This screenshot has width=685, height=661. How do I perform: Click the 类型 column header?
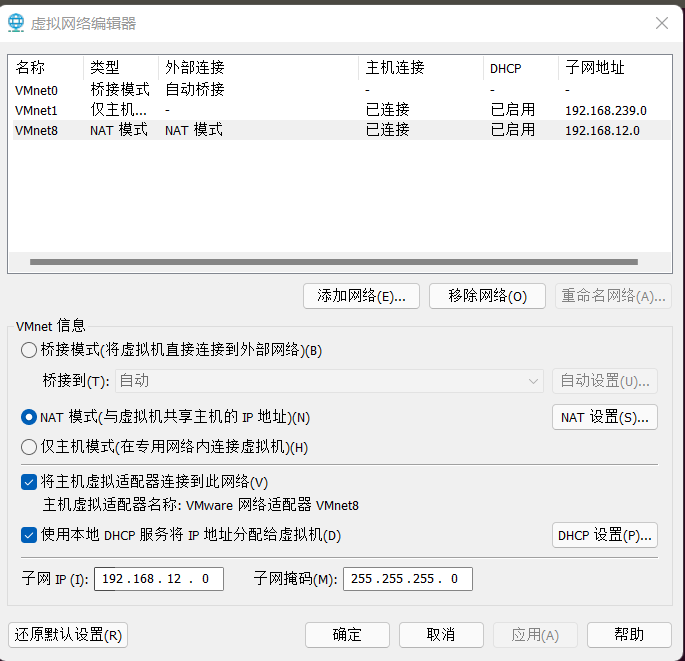tap(121, 68)
